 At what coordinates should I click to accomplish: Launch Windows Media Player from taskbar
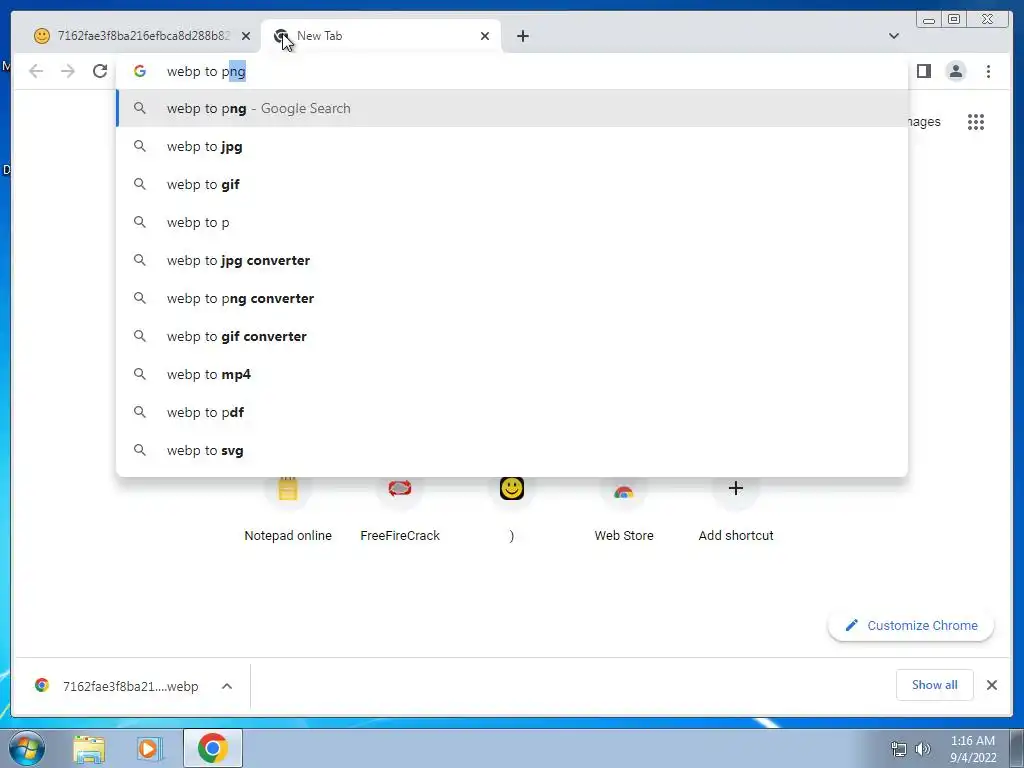pyautogui.click(x=149, y=748)
